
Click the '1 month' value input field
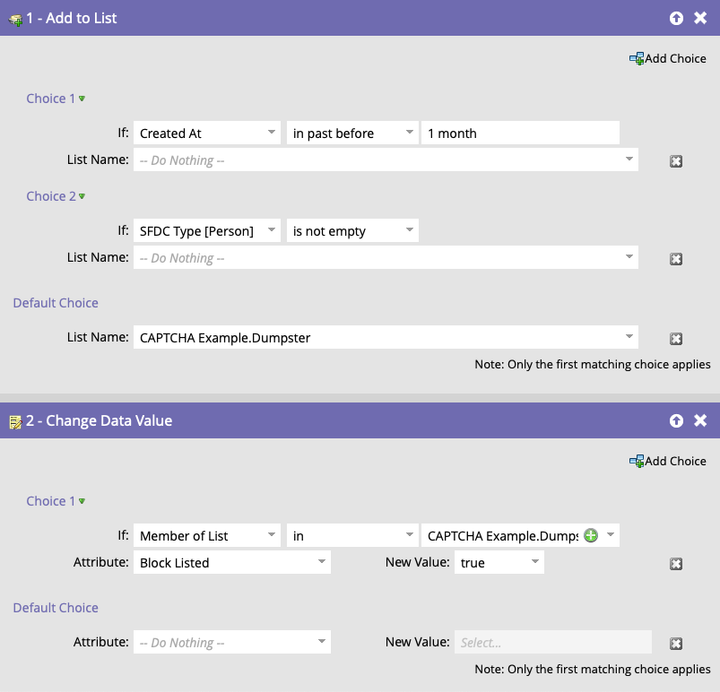tap(520, 133)
